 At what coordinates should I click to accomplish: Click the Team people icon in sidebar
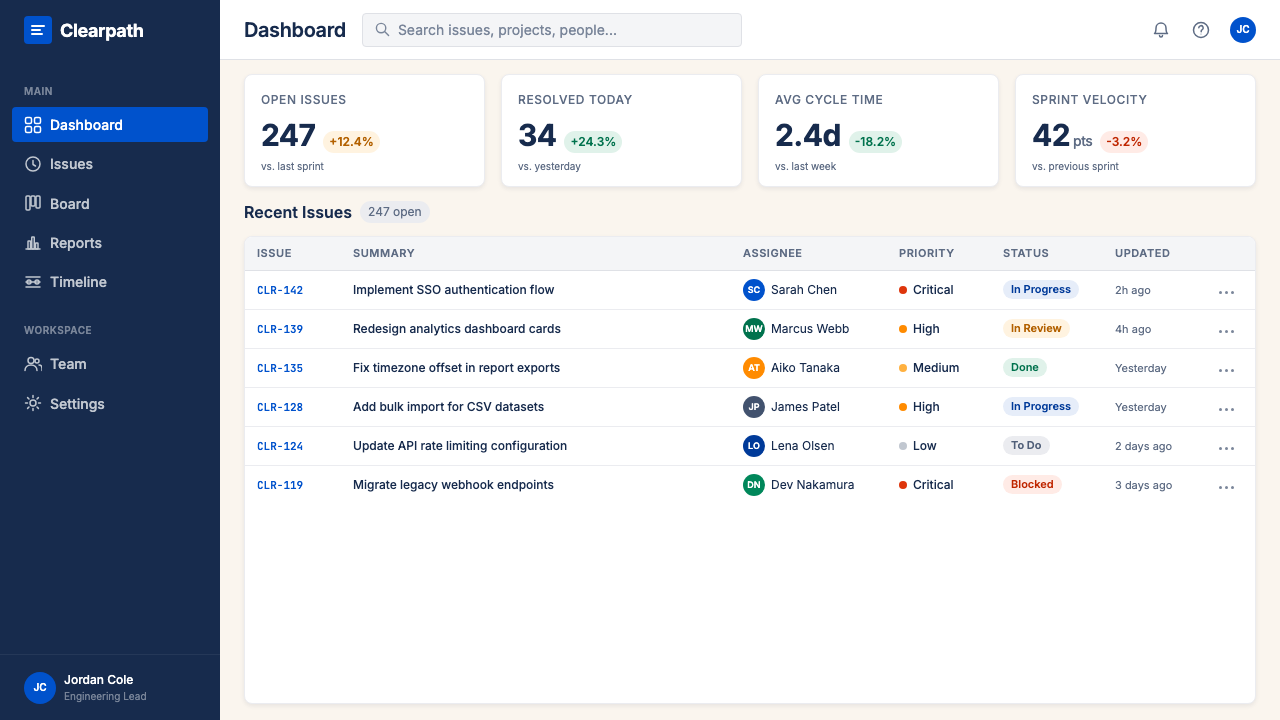[33, 364]
